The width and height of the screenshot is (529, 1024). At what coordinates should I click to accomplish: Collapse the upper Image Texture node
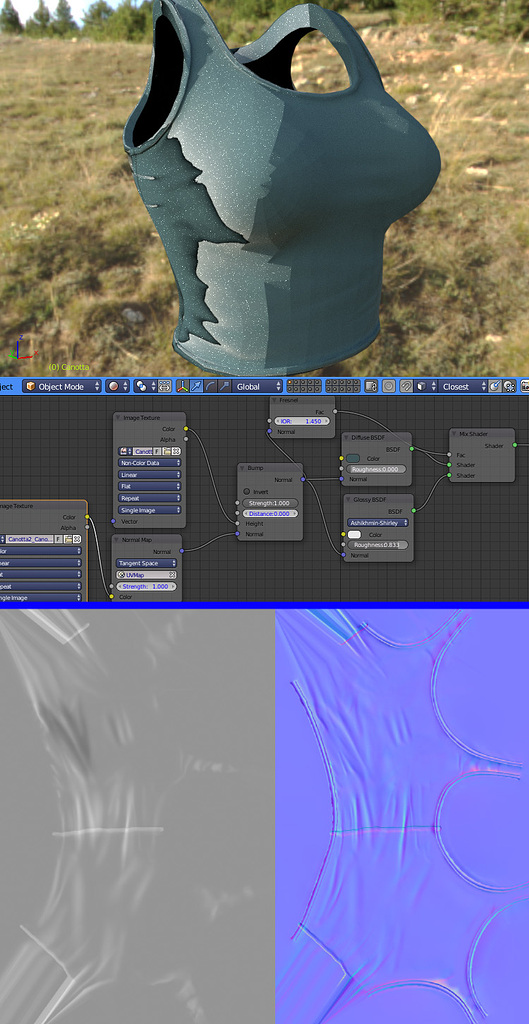tap(118, 418)
